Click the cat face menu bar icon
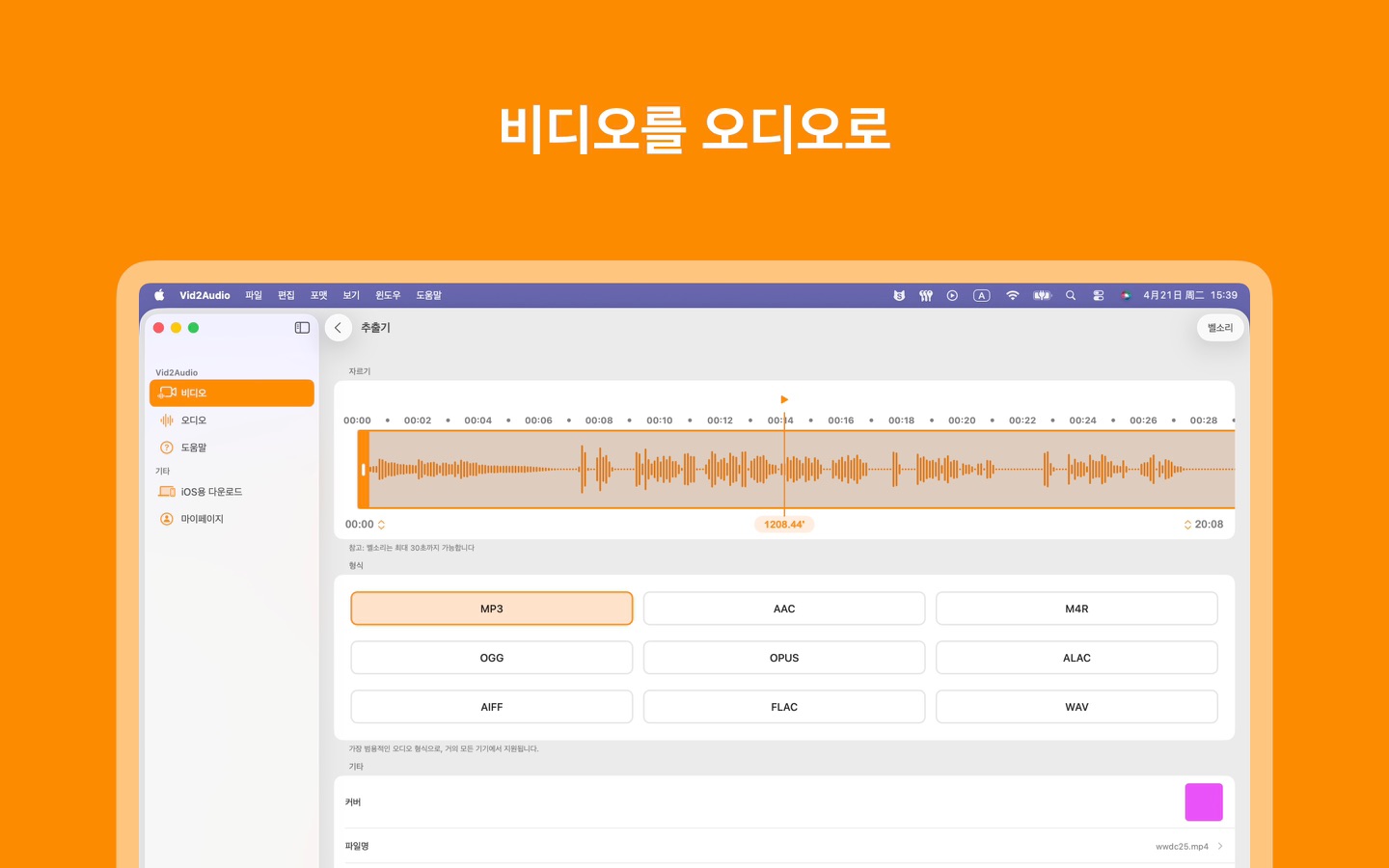The height and width of the screenshot is (868, 1389). 899,296
